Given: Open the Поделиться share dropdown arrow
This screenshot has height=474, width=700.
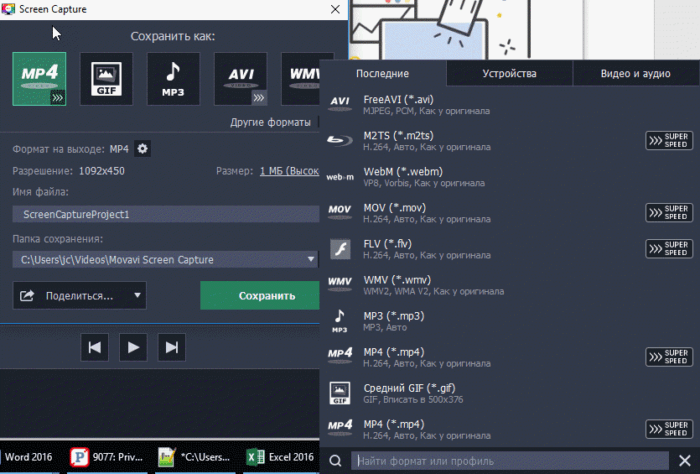Looking at the screenshot, I should pyautogui.click(x=138, y=295).
